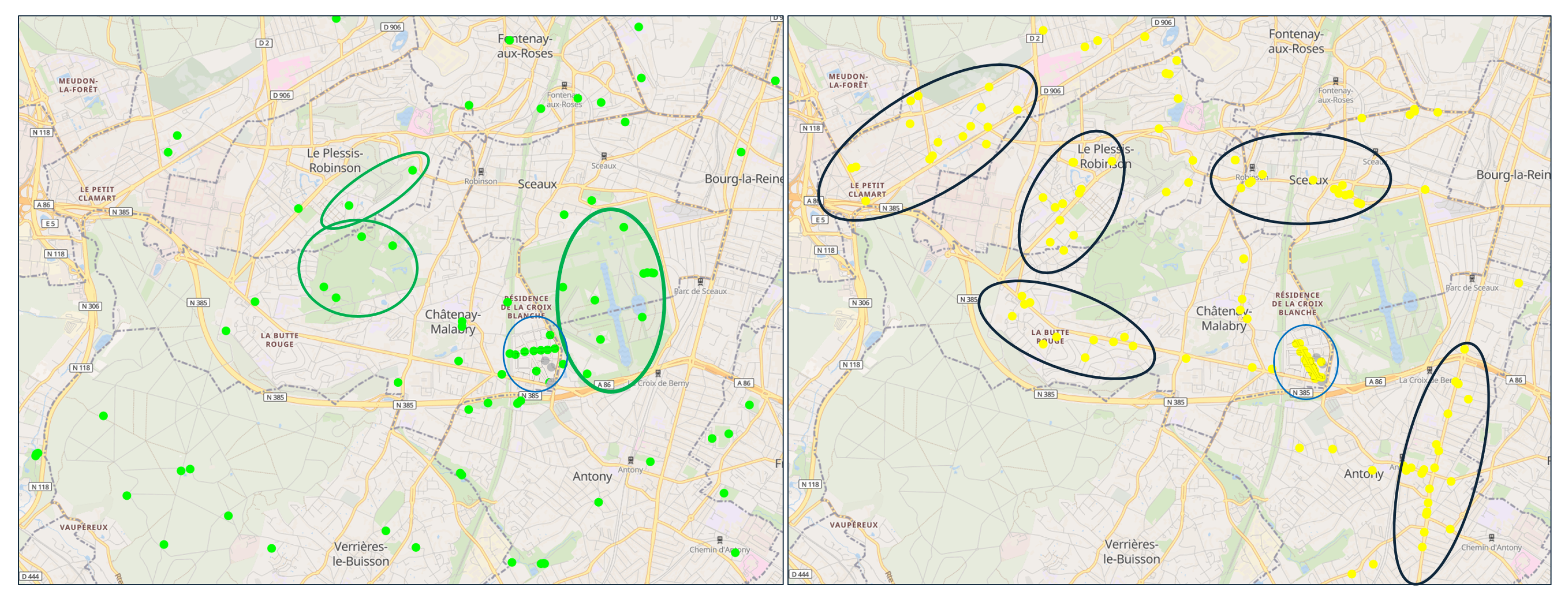The width and height of the screenshot is (1568, 597).
Task: Click LA BUTTE ROUGE label on left map
Action: point(280,340)
